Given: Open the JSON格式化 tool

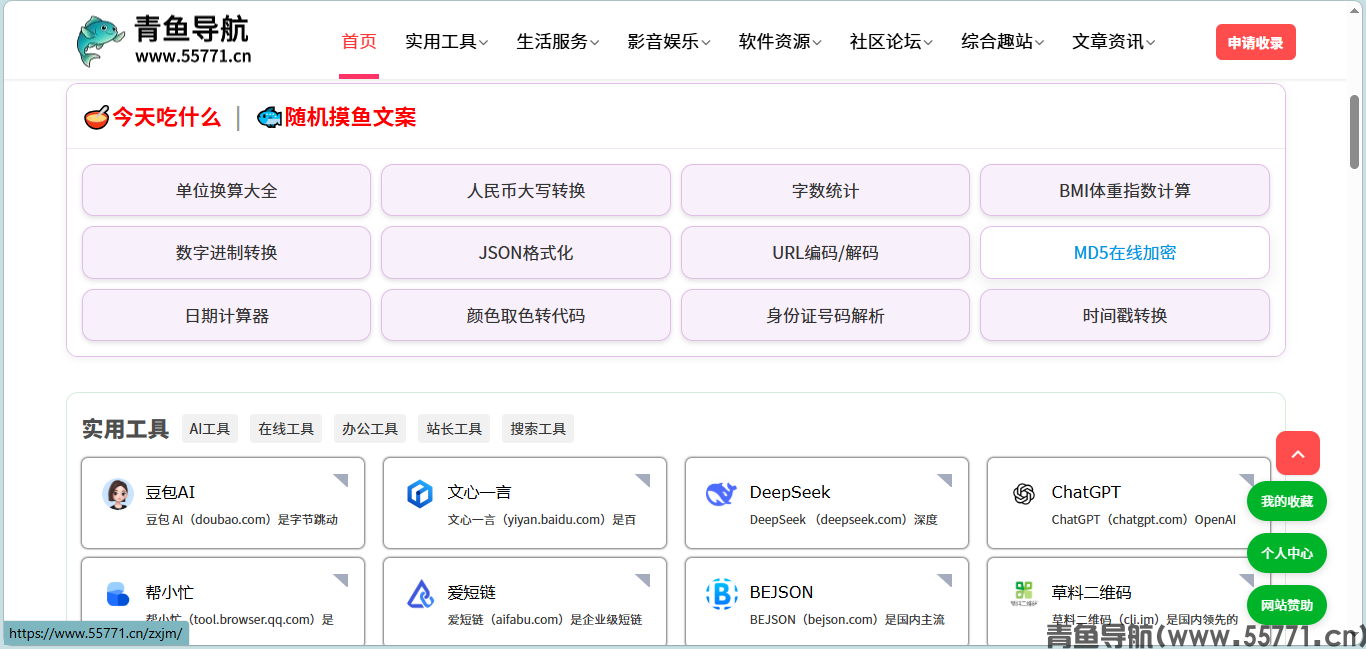Looking at the screenshot, I should pyautogui.click(x=526, y=253).
